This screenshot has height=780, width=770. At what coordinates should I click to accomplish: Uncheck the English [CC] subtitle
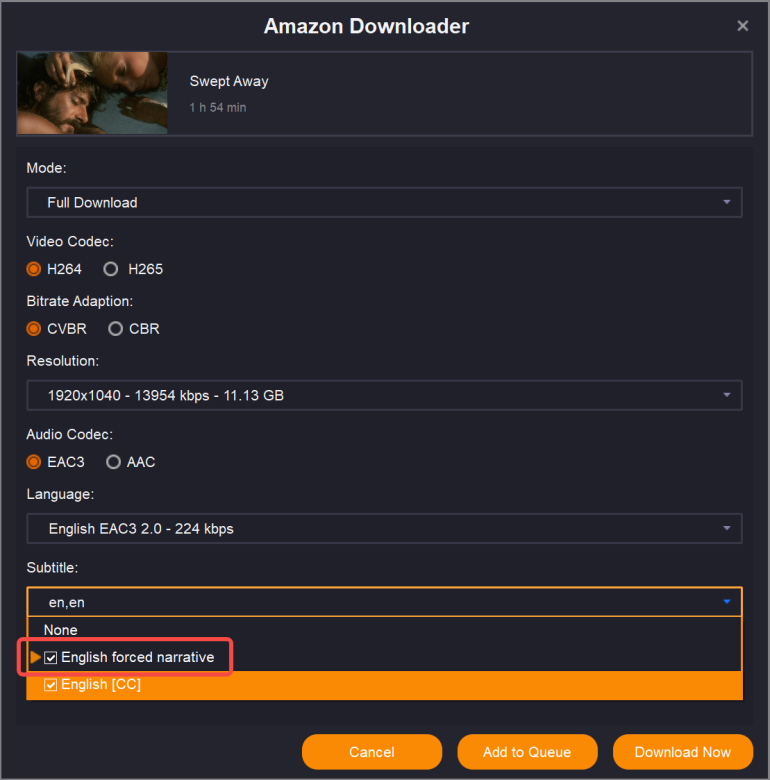coord(51,685)
